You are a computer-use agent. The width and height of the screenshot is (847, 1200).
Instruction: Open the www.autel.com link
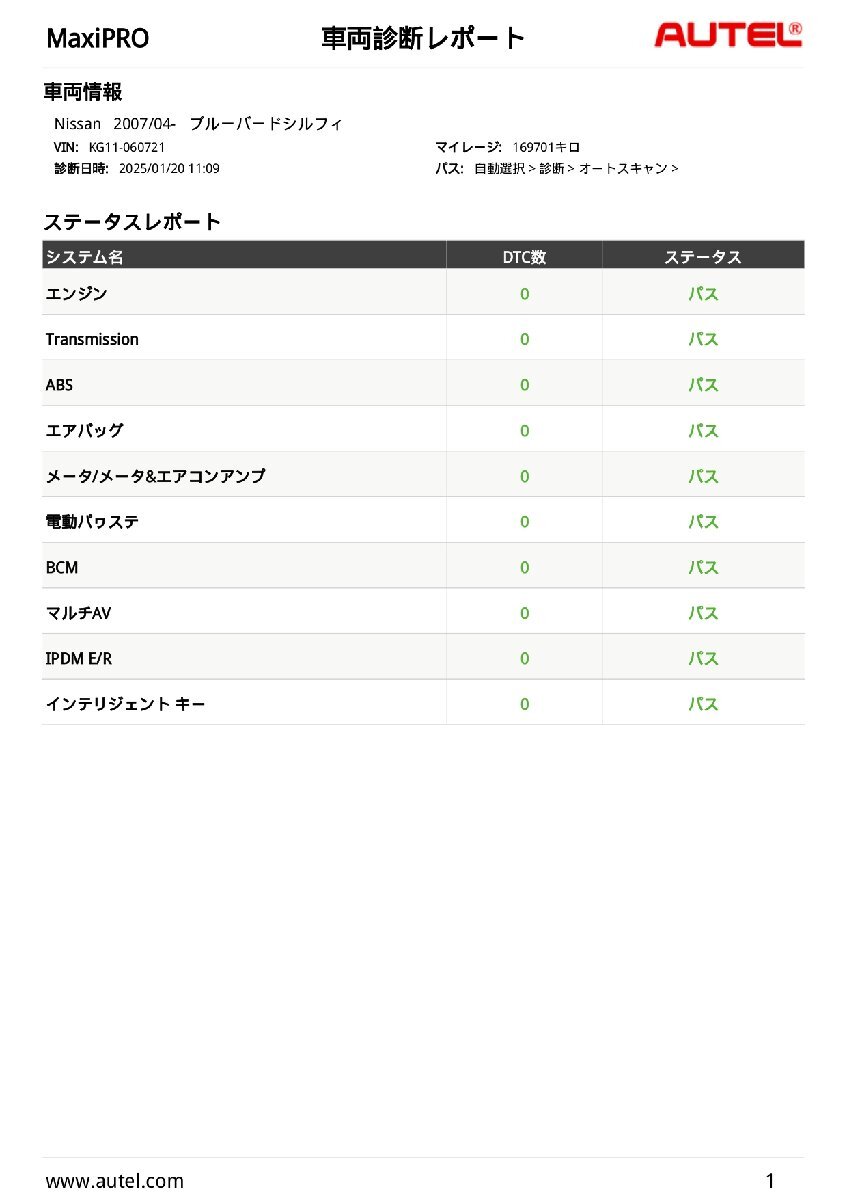click(115, 1181)
